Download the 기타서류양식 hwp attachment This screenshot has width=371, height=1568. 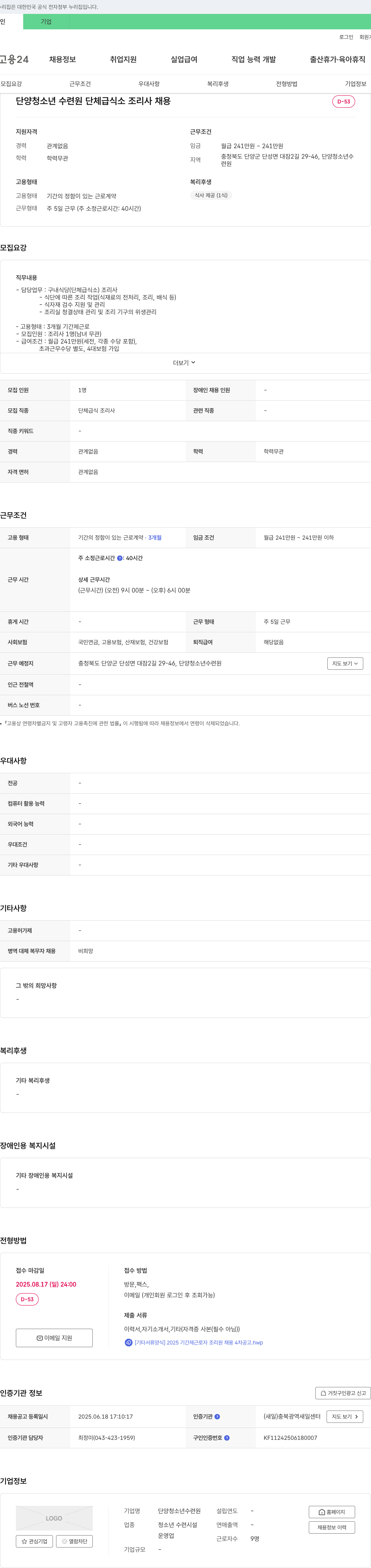(199, 1342)
